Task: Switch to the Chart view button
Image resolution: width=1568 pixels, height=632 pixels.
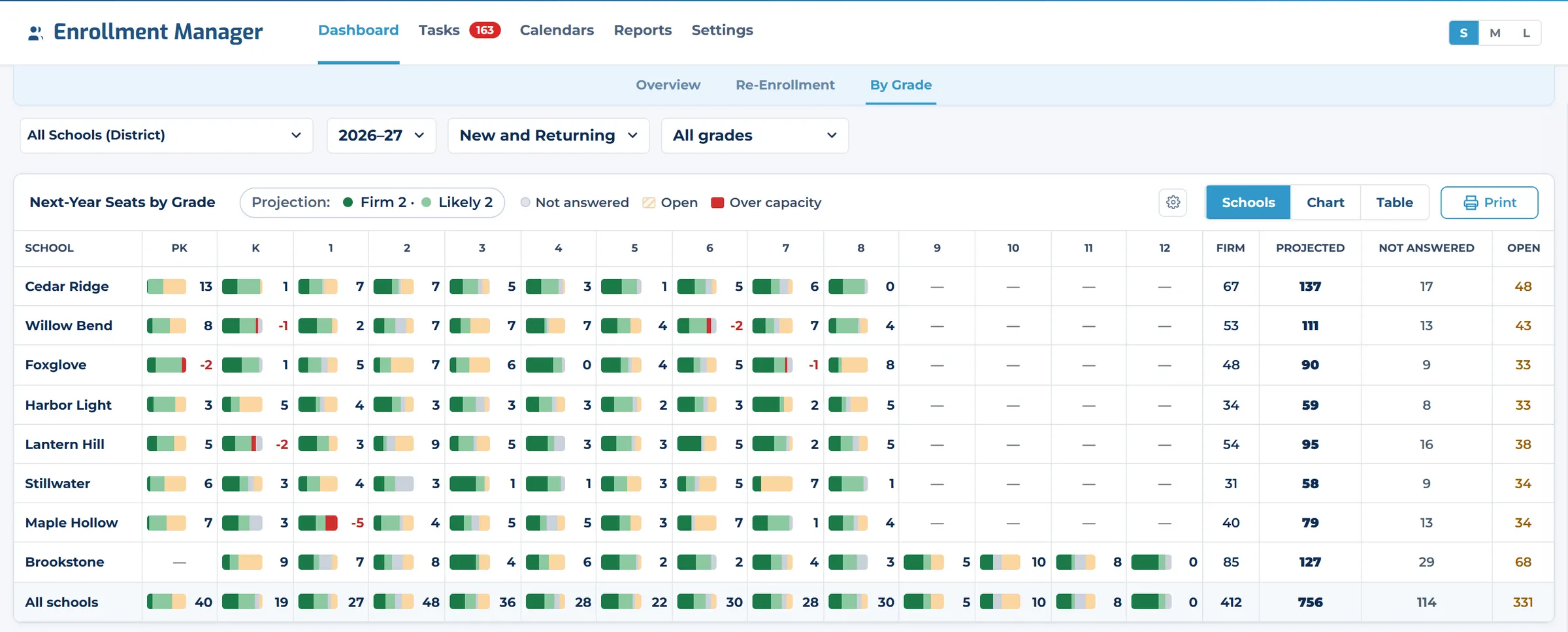Action: click(x=1326, y=203)
